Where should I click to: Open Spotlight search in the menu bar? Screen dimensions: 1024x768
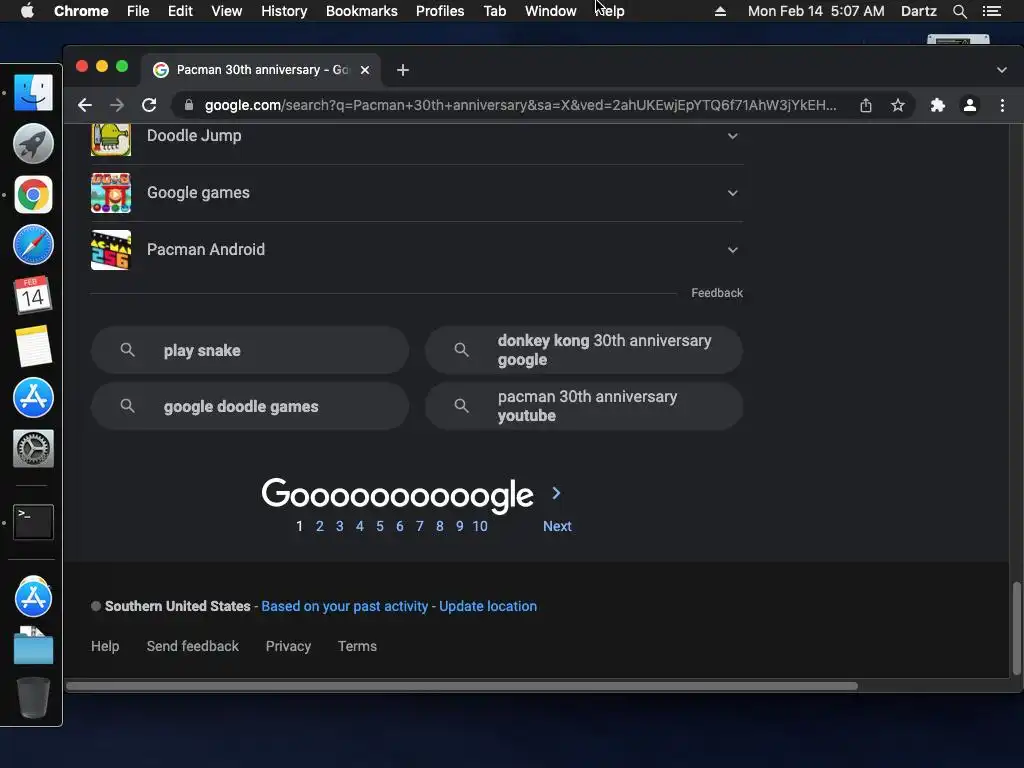[959, 11]
